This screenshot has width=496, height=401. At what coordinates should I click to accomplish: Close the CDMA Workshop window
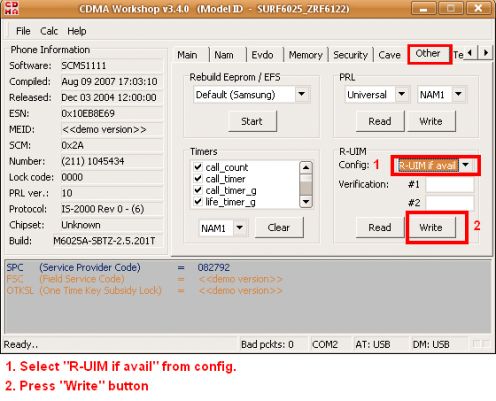coord(478,8)
